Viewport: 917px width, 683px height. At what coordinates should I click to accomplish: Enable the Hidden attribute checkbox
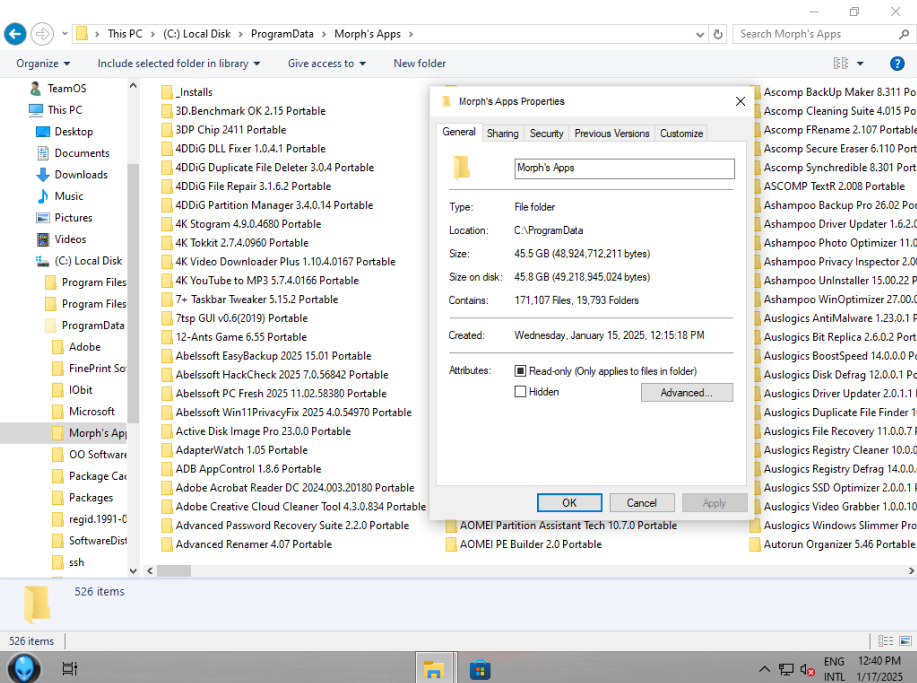[x=520, y=392]
